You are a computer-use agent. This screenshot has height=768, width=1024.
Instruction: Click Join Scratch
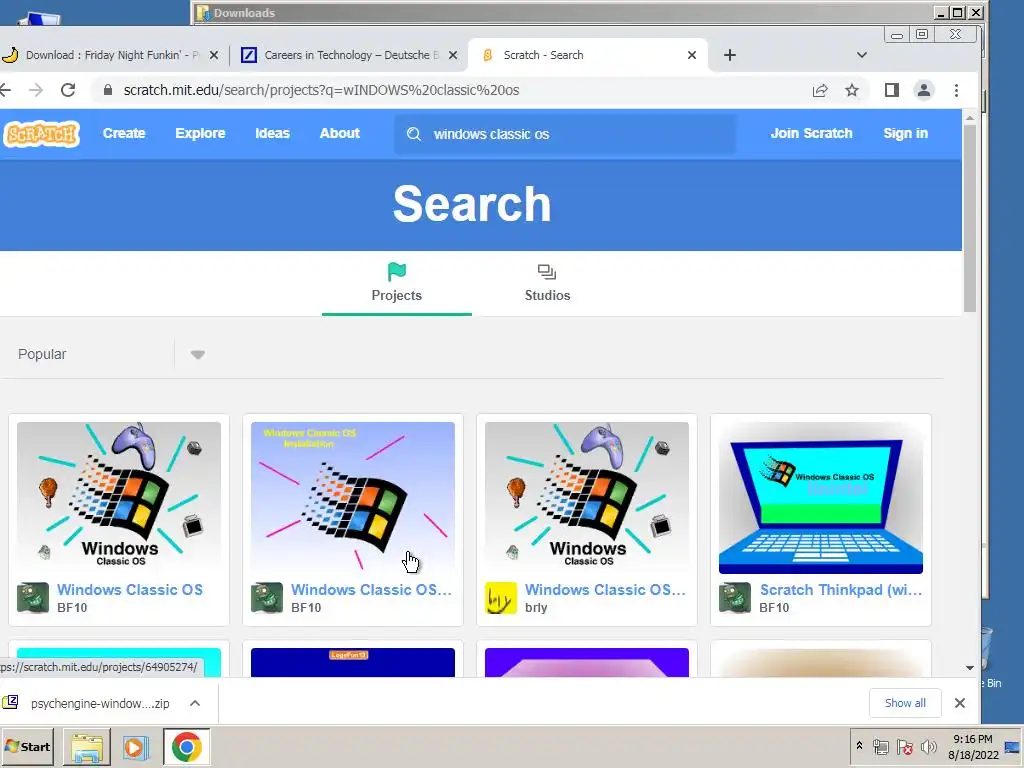coord(811,133)
